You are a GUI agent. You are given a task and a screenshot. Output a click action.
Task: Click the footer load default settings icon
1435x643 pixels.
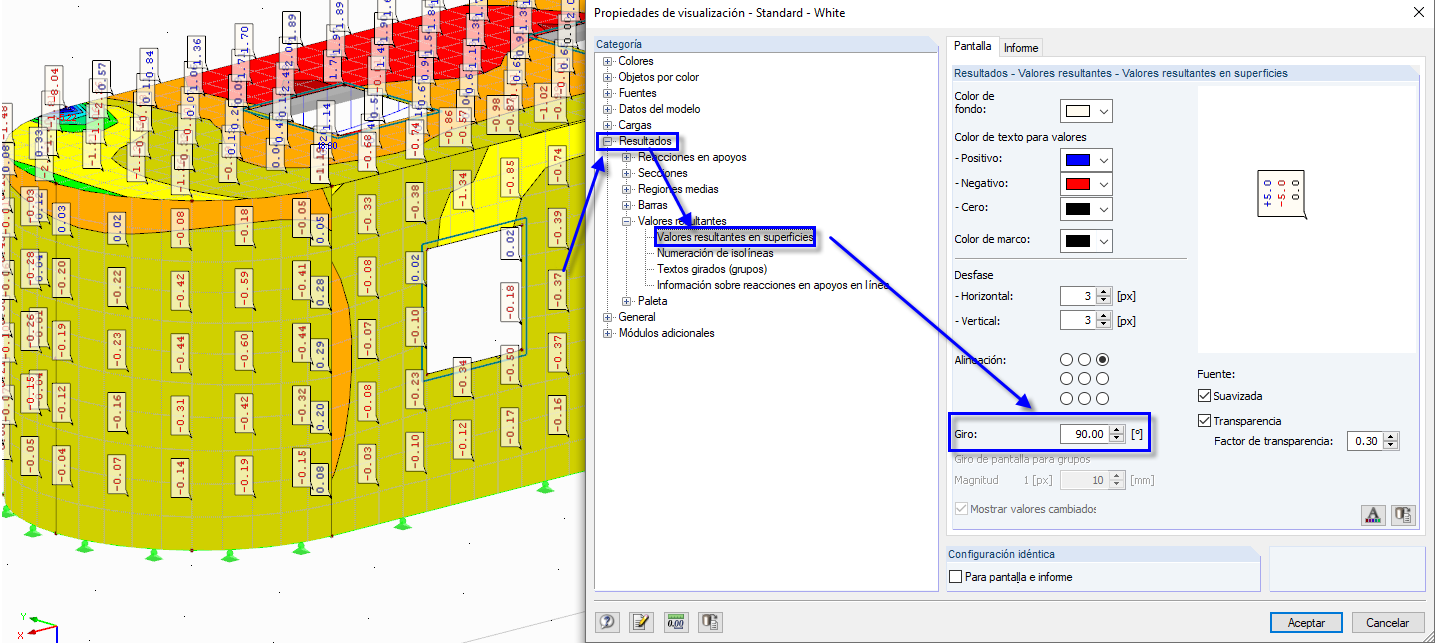(x=710, y=622)
